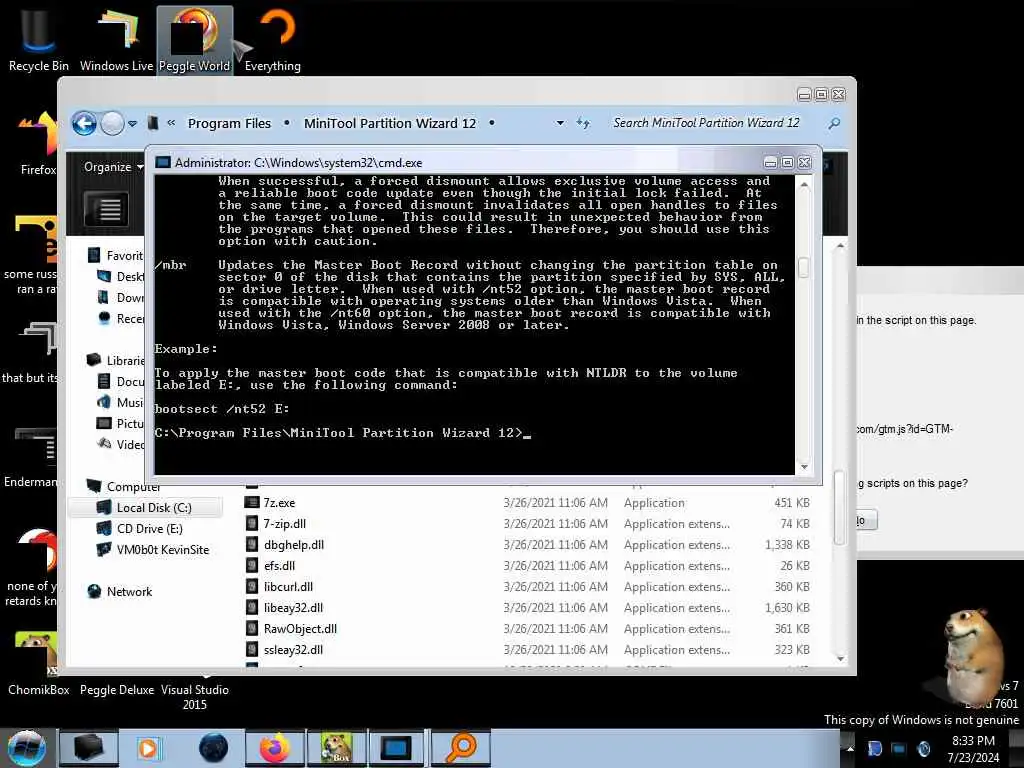The height and width of the screenshot is (768, 1024).
Task: Expand the breadcrumb overflow chevrons
Action: [x=171, y=122]
